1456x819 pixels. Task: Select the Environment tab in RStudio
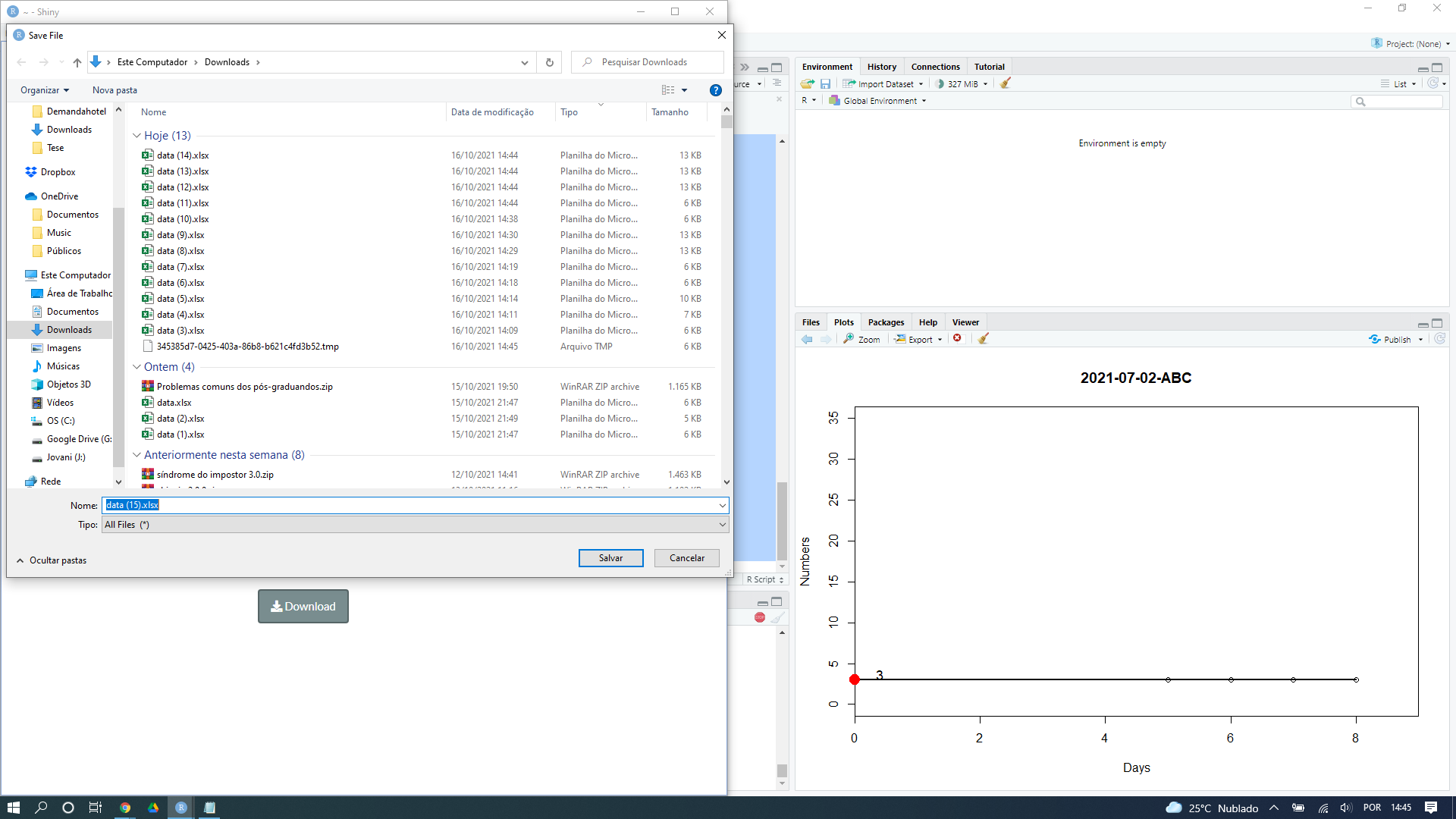click(827, 66)
